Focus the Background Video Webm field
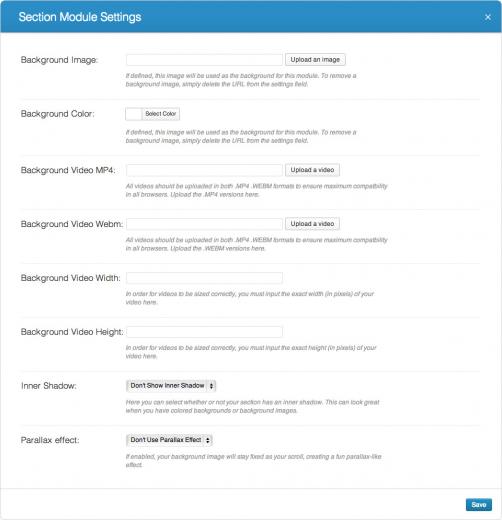502x520 pixels. pos(204,224)
